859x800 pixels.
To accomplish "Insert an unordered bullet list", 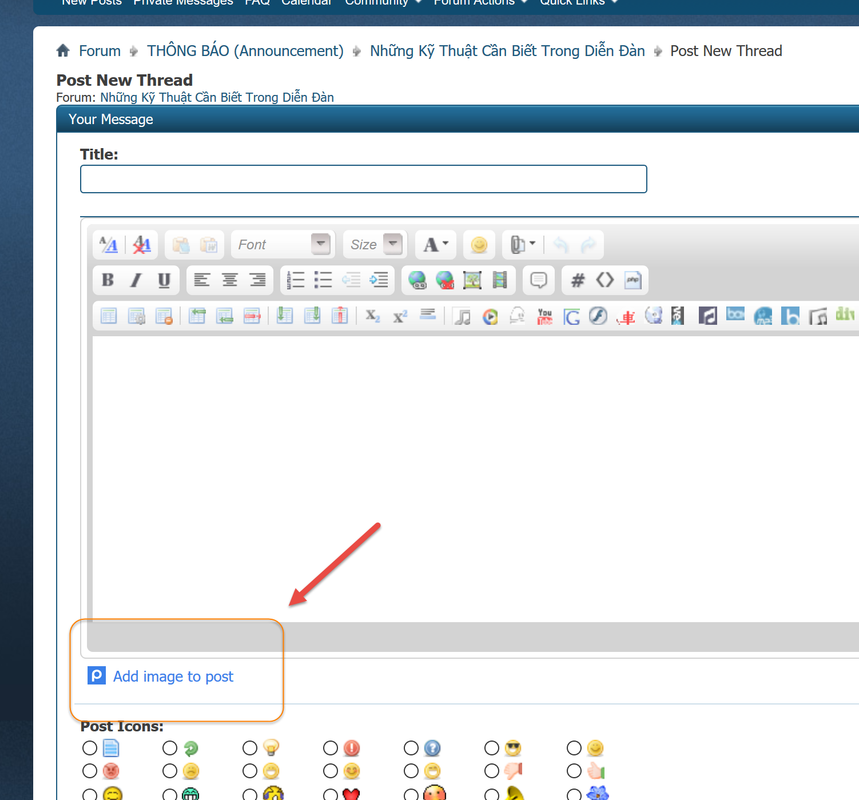I will click(323, 280).
